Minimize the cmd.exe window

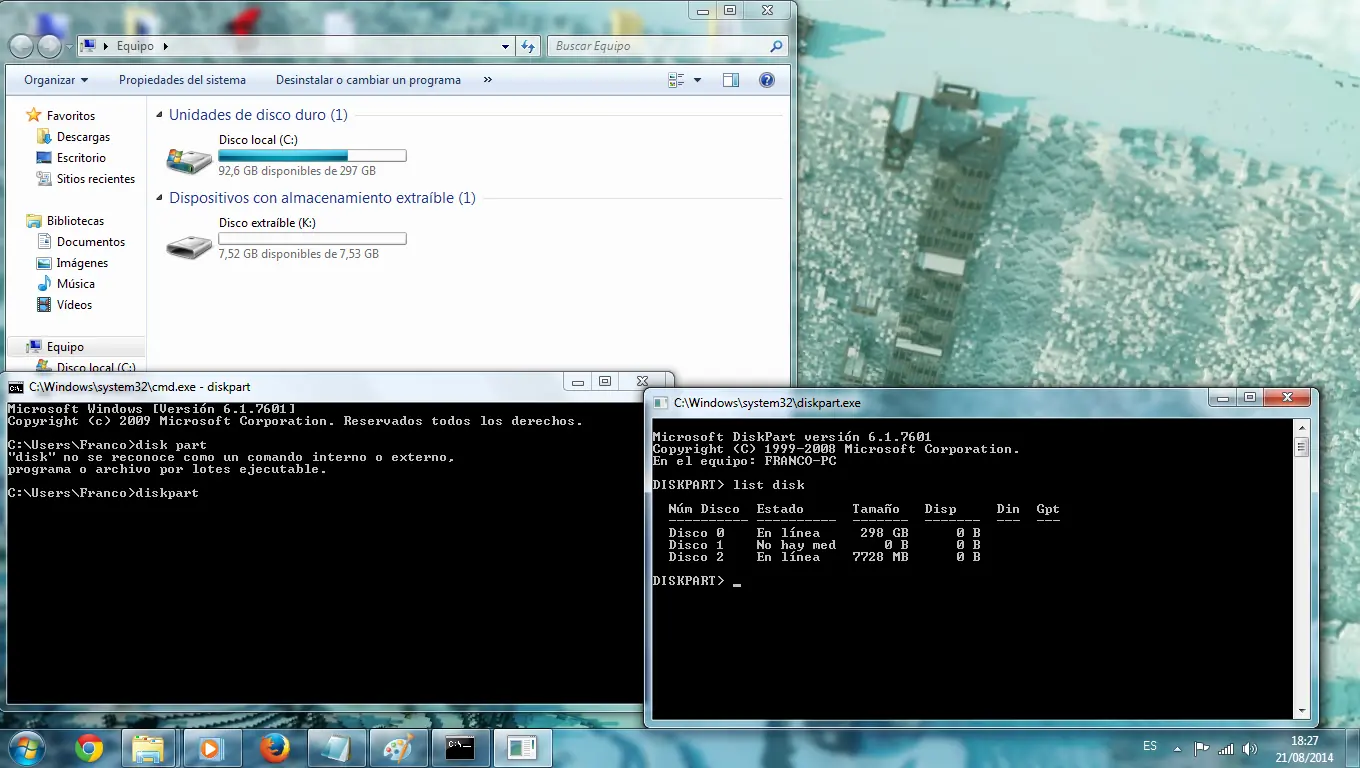click(577, 381)
